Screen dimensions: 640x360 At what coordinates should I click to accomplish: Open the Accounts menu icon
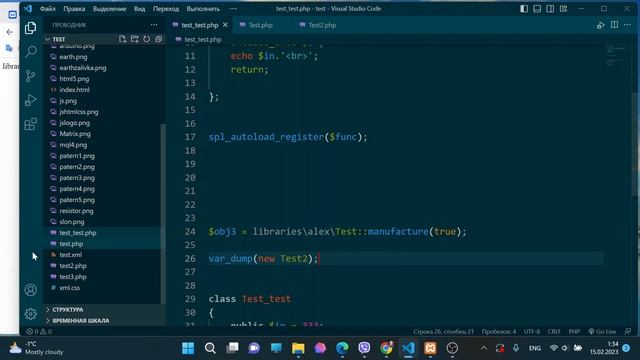pyautogui.click(x=31, y=290)
